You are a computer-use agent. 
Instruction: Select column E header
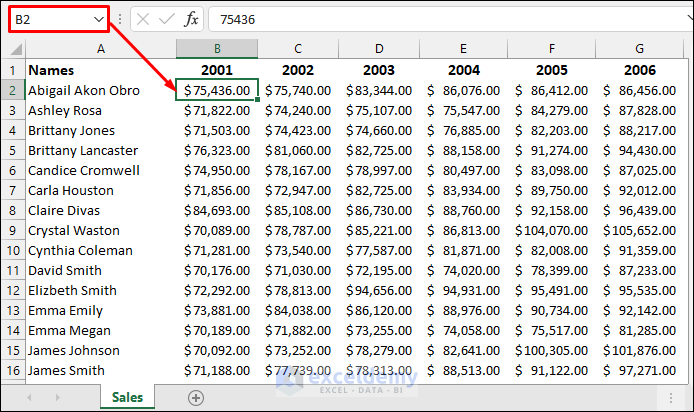pos(463,49)
